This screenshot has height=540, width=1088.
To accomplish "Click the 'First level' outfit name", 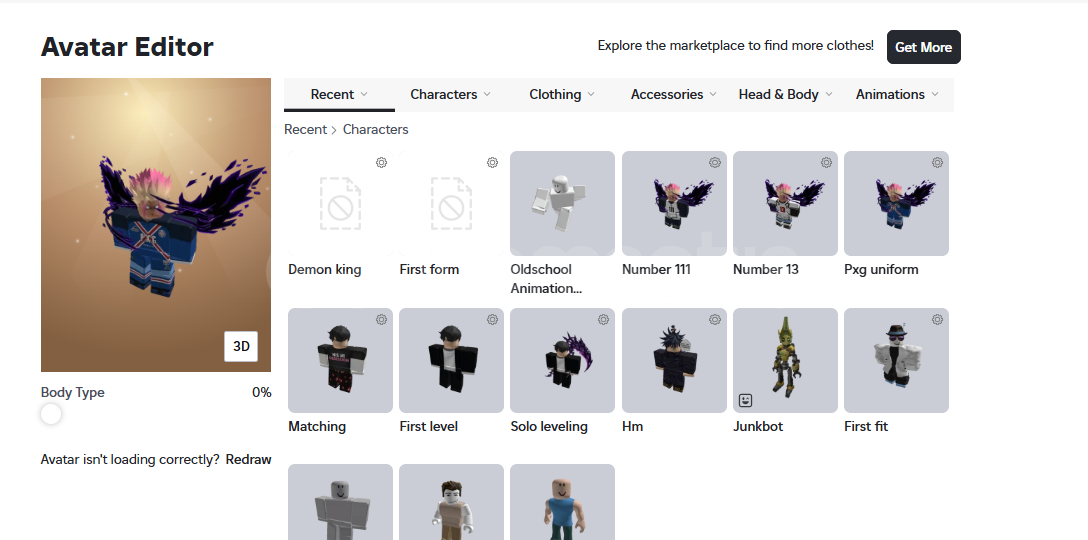I will point(428,426).
